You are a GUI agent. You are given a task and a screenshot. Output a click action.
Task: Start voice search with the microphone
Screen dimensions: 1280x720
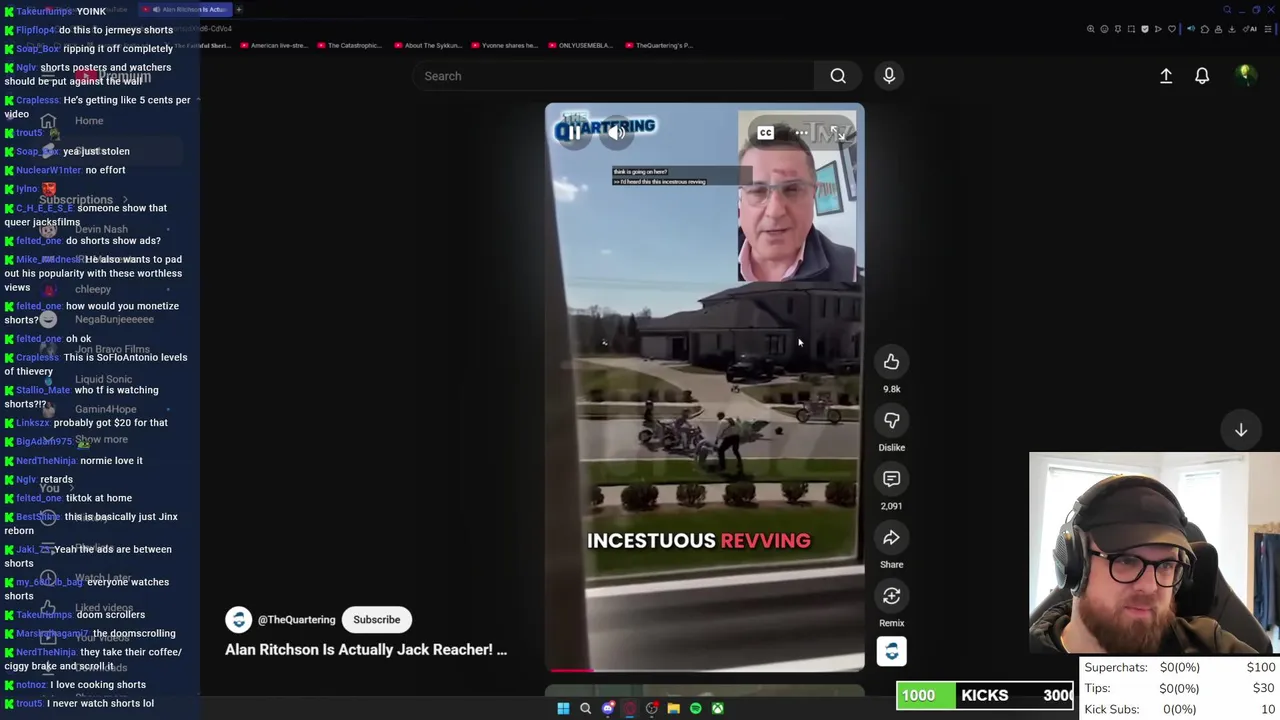pos(889,76)
